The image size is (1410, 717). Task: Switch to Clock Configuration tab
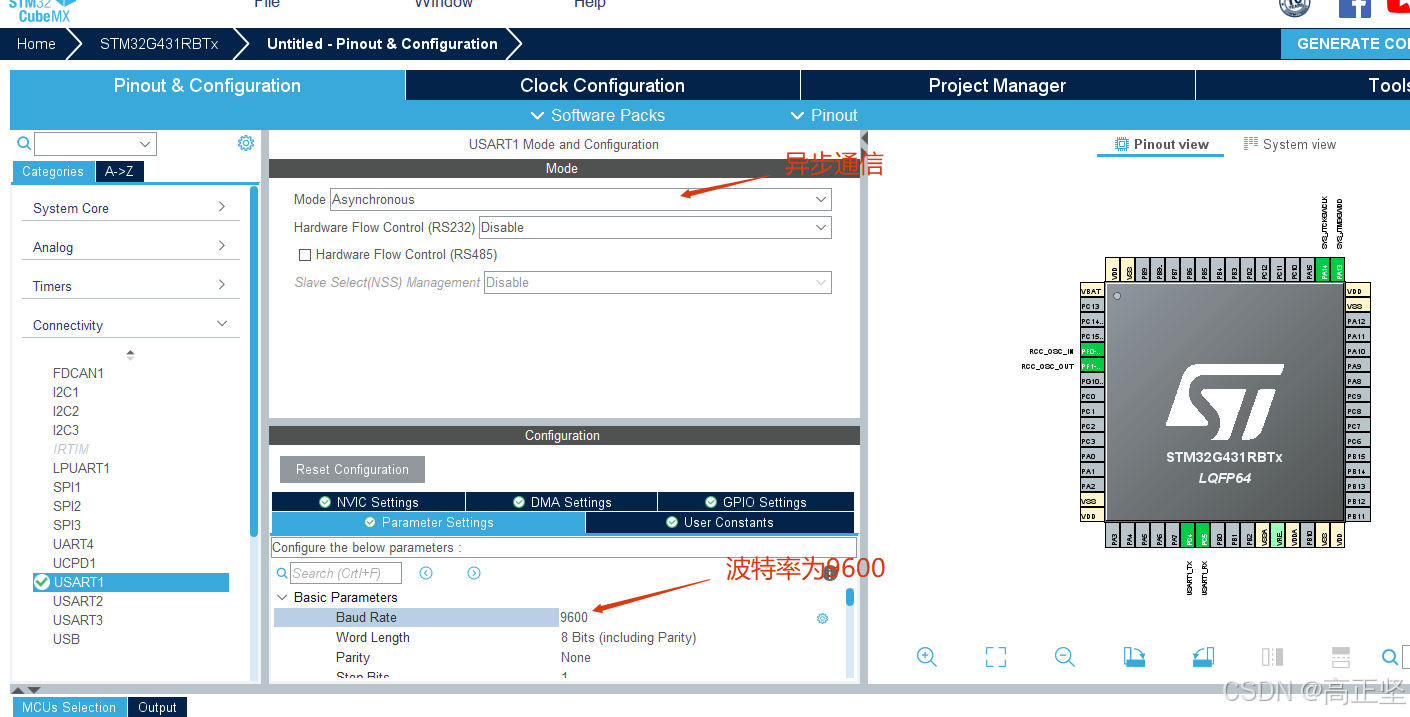[602, 86]
